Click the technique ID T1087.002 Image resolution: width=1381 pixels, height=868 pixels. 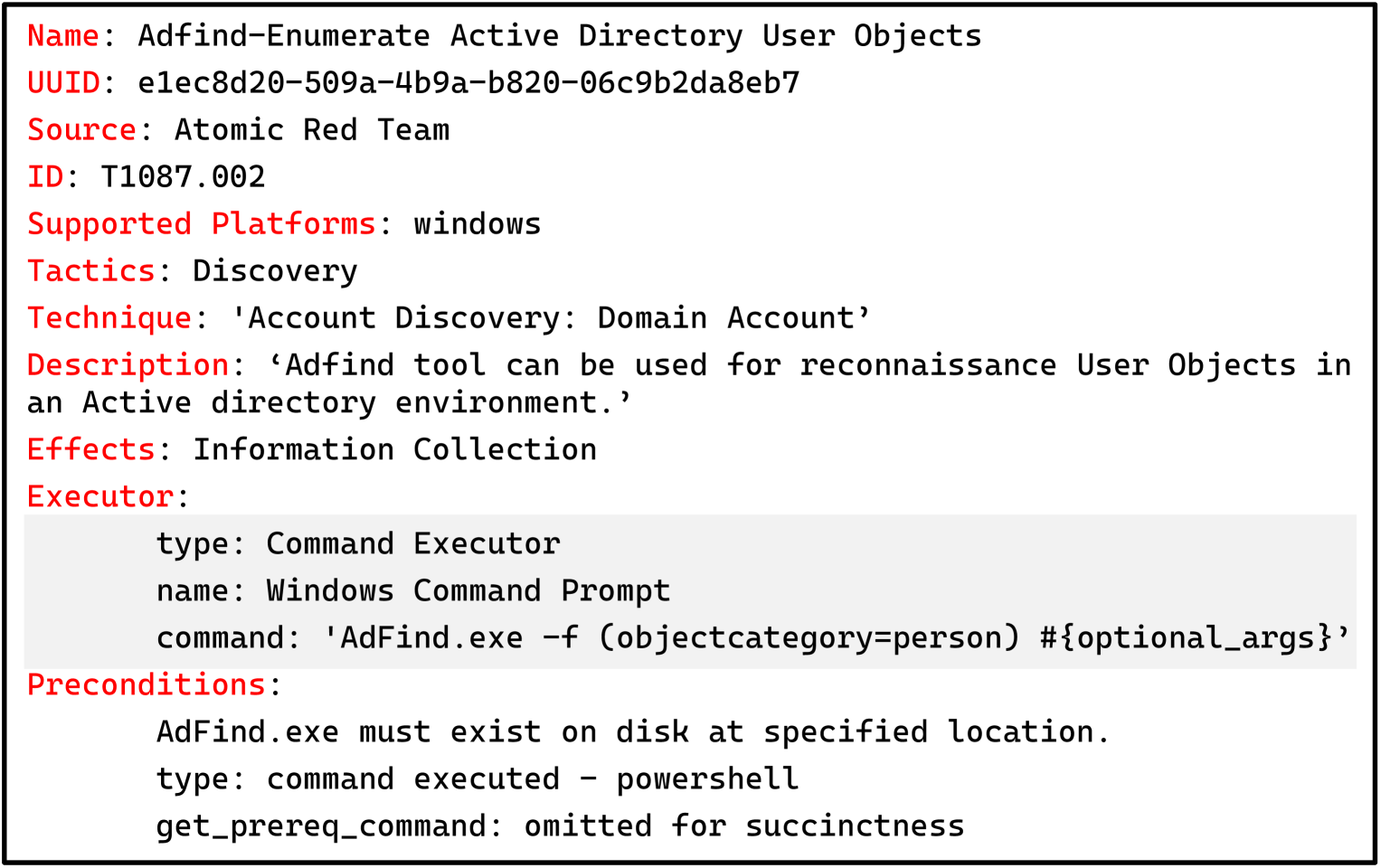(183, 177)
